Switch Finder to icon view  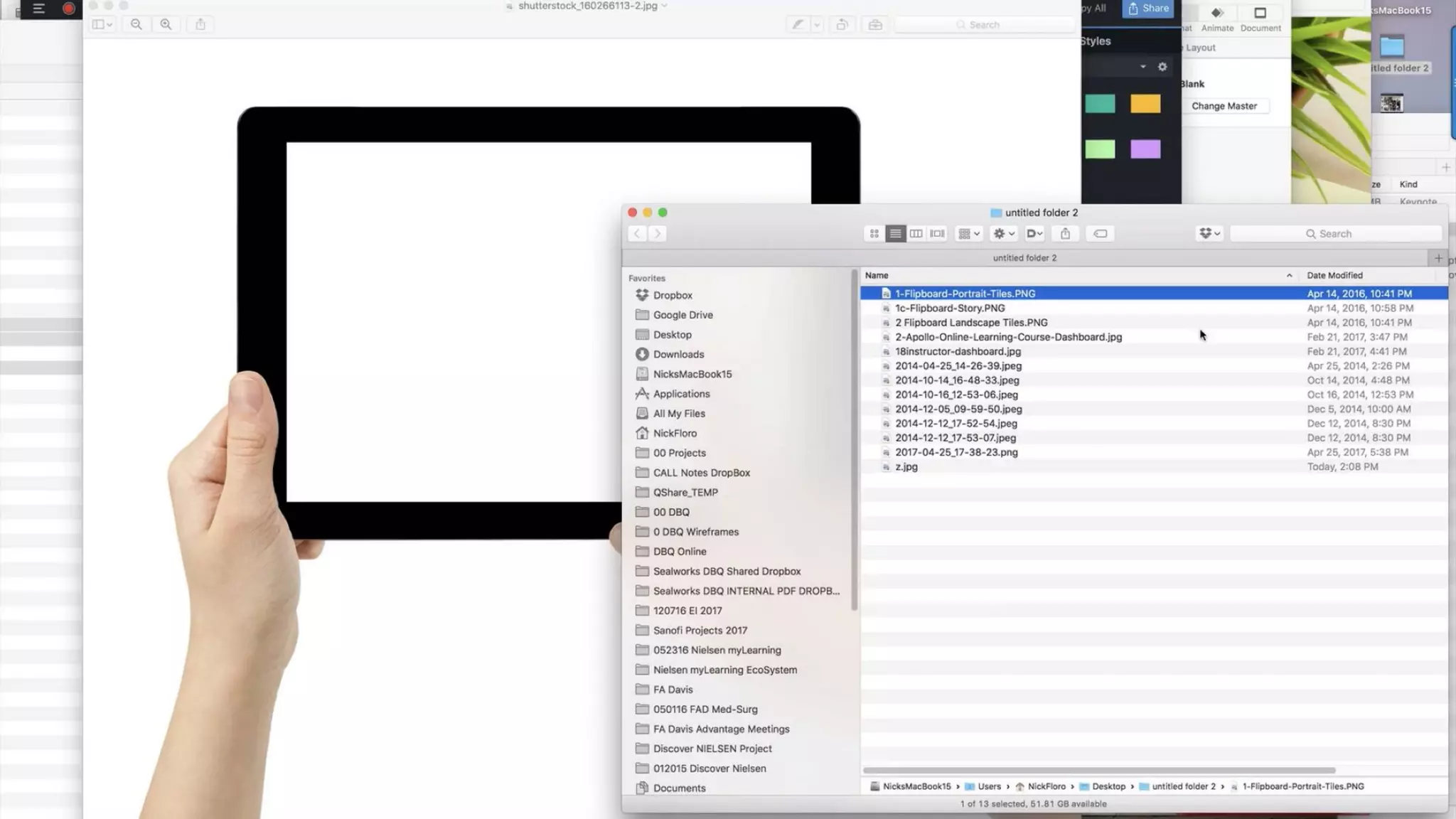[874, 233]
